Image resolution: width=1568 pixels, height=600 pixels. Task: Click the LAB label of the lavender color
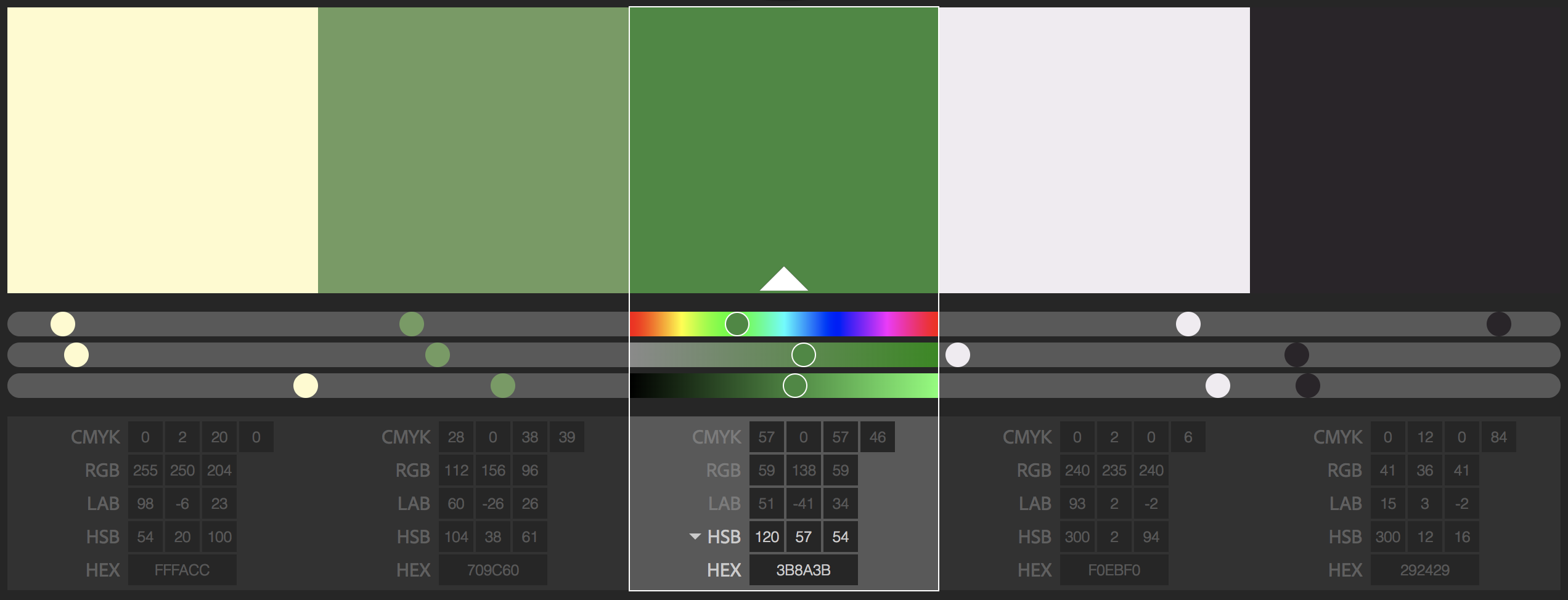pyautogui.click(x=1035, y=503)
